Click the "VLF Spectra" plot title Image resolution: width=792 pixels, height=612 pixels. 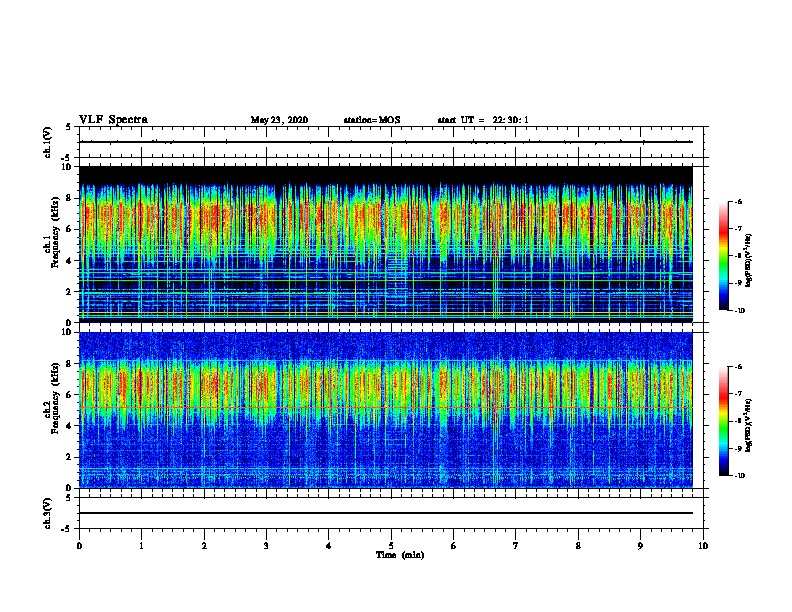tap(113, 120)
